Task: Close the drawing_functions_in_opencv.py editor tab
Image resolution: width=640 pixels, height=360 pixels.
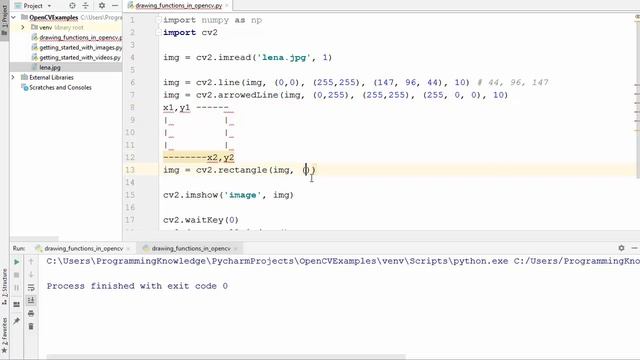Action: click(x=227, y=6)
